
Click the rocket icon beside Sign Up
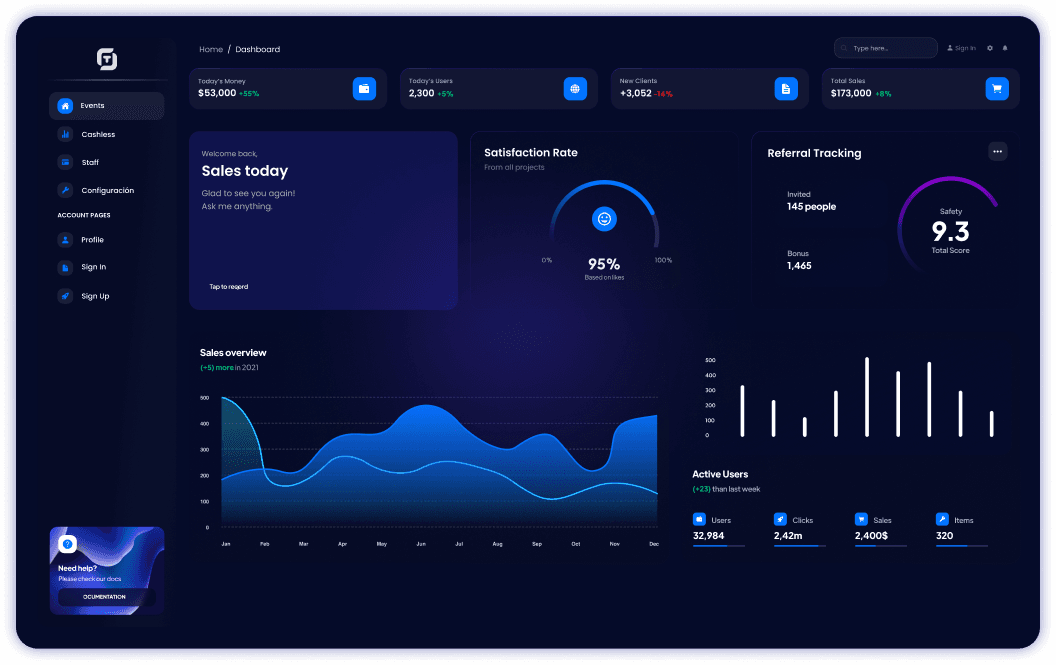pyautogui.click(x=65, y=296)
